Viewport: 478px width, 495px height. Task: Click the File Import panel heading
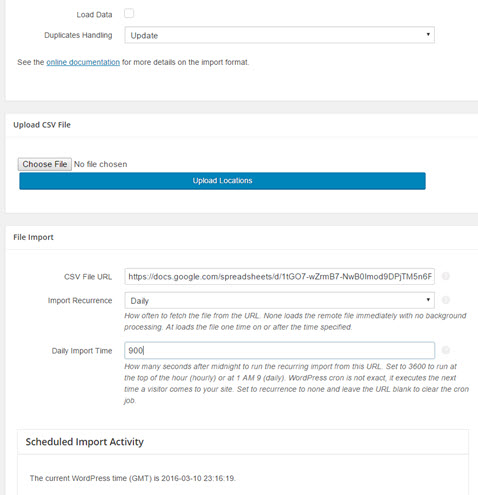click(x=33, y=237)
